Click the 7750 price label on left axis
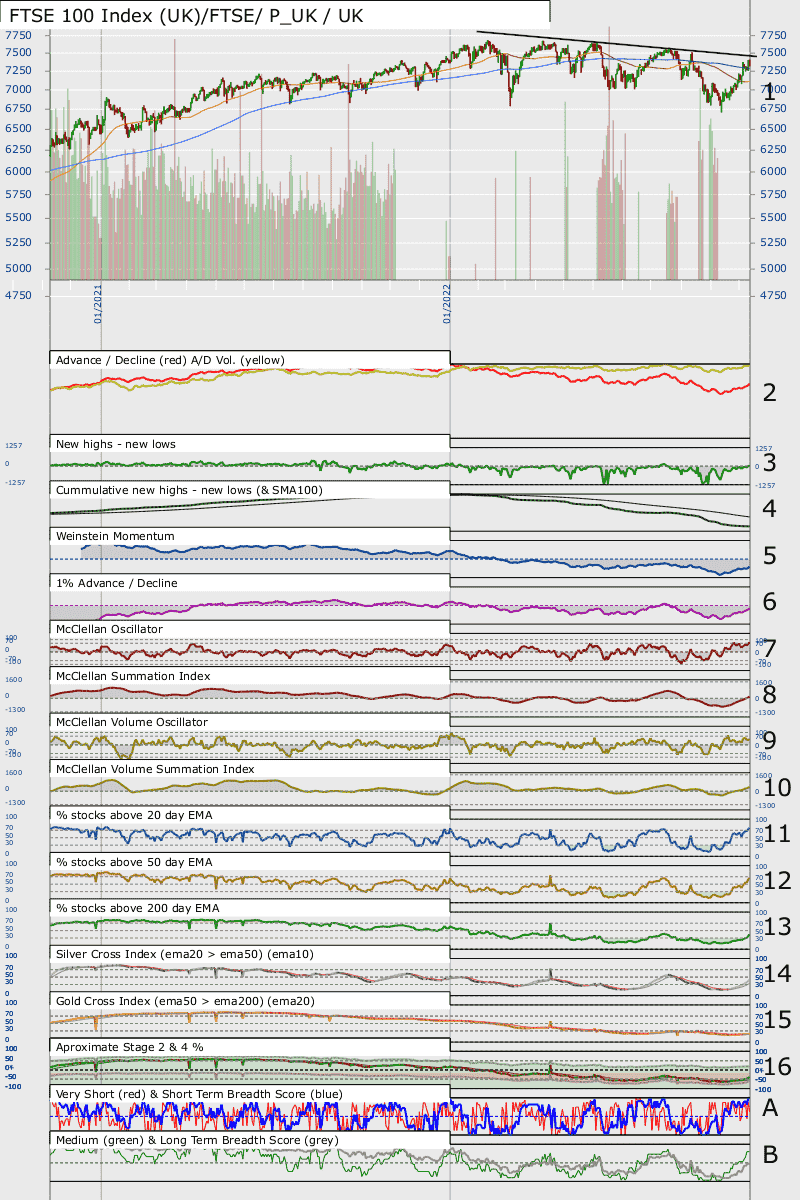Screen dimensions: 800x1200 tap(19, 35)
